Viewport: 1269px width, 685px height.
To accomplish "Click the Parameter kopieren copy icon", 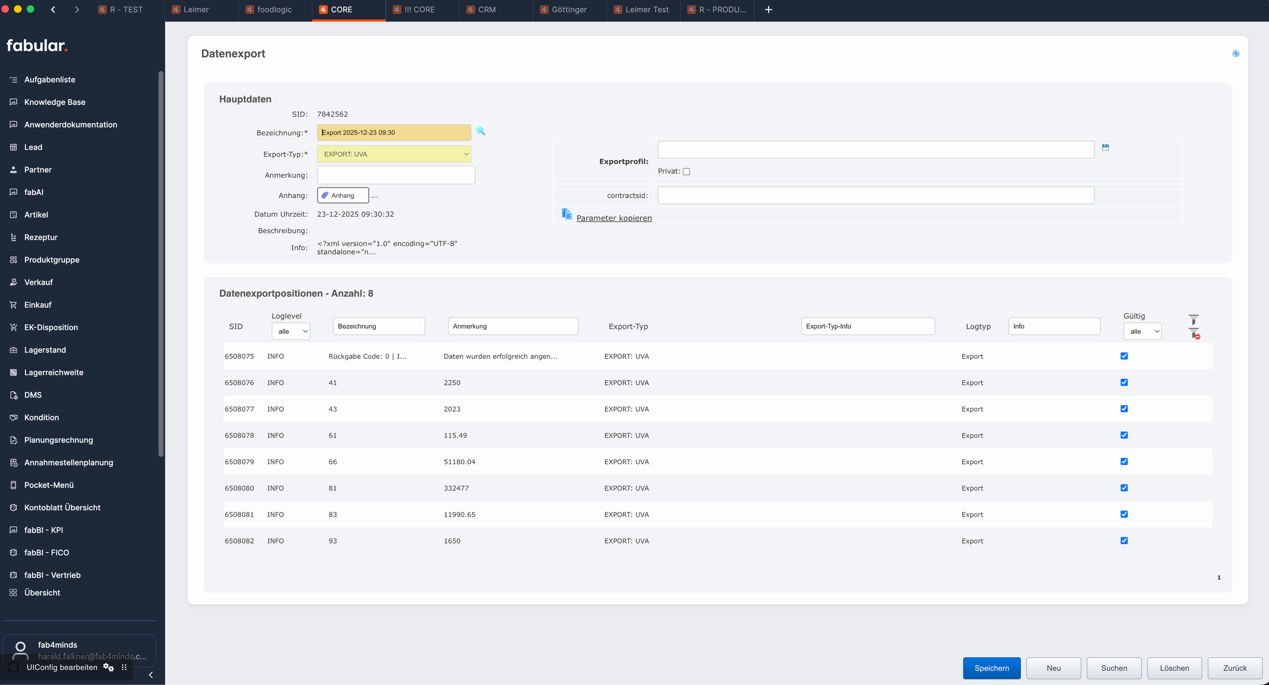I will pos(567,215).
